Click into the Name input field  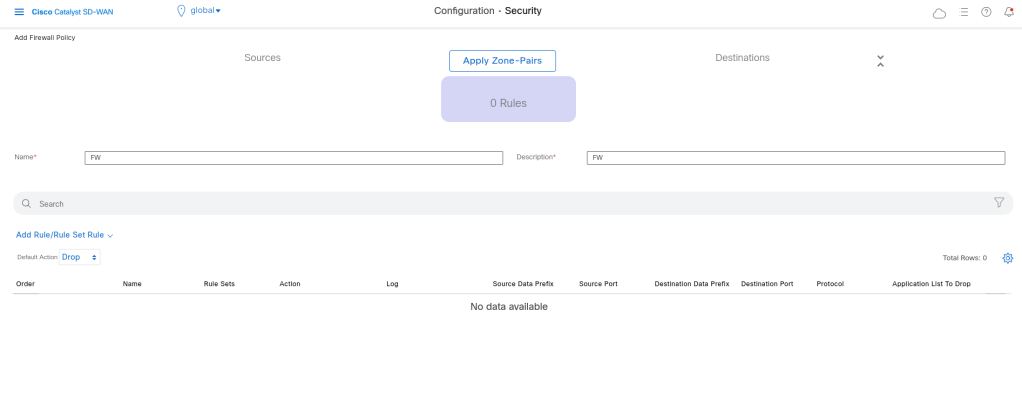(295, 158)
